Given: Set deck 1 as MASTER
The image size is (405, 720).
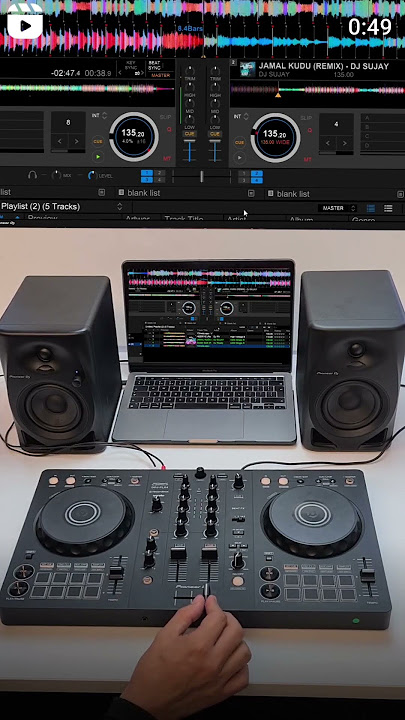Looking at the screenshot, I should click(x=160, y=75).
